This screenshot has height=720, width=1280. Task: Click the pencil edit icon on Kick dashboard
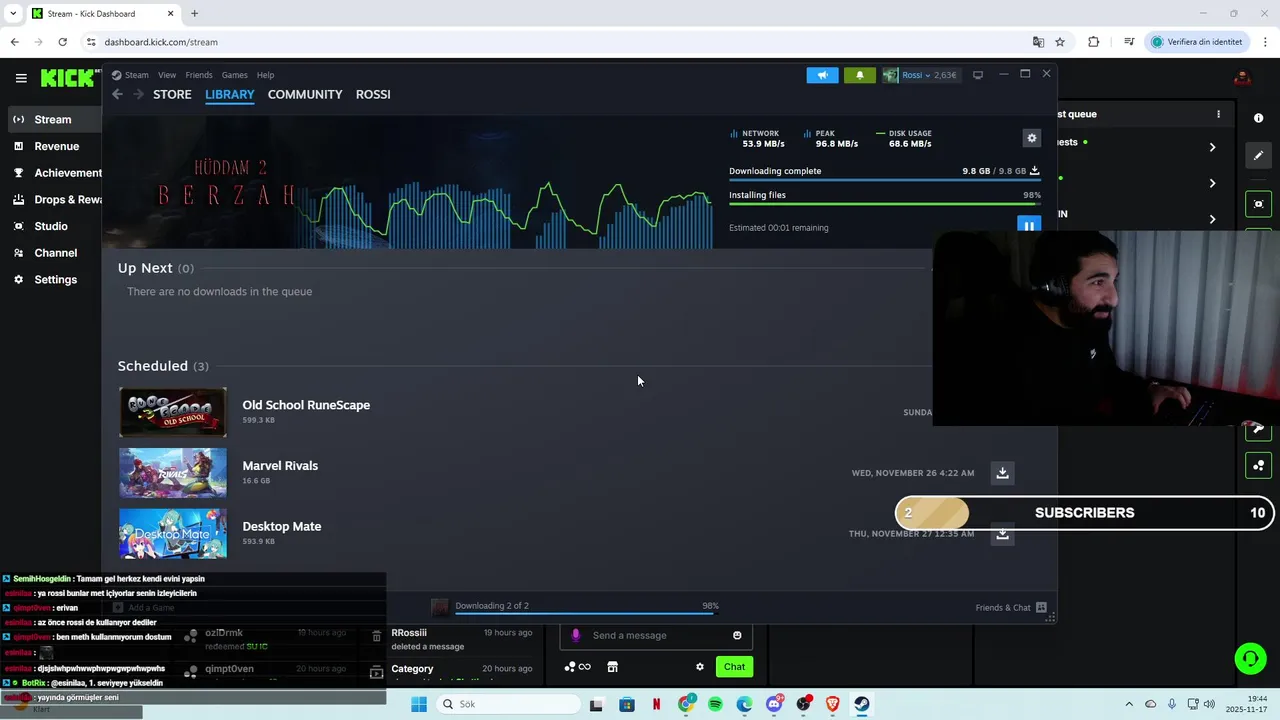point(1258,155)
